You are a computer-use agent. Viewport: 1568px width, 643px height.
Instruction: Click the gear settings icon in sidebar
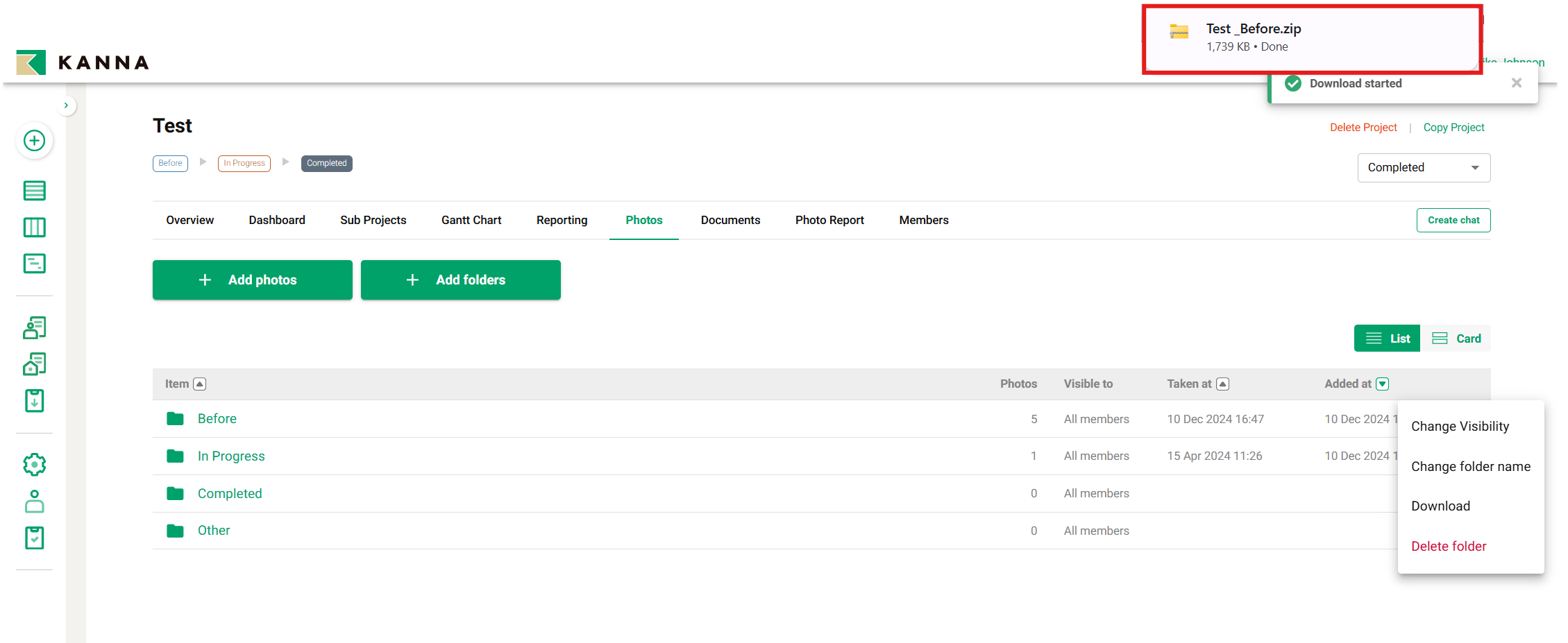point(34,465)
